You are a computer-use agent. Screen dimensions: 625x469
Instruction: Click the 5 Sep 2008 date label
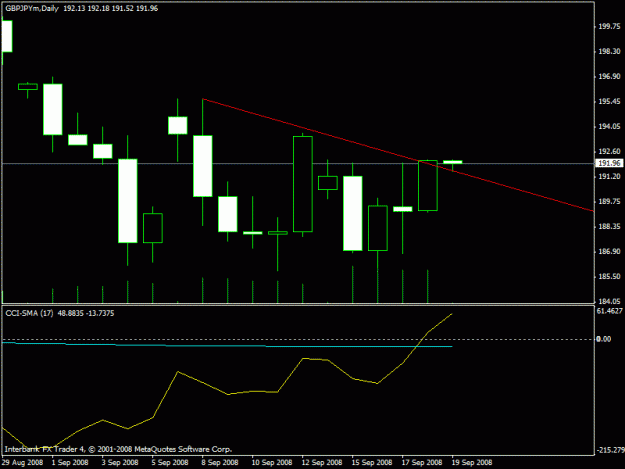click(x=170, y=462)
